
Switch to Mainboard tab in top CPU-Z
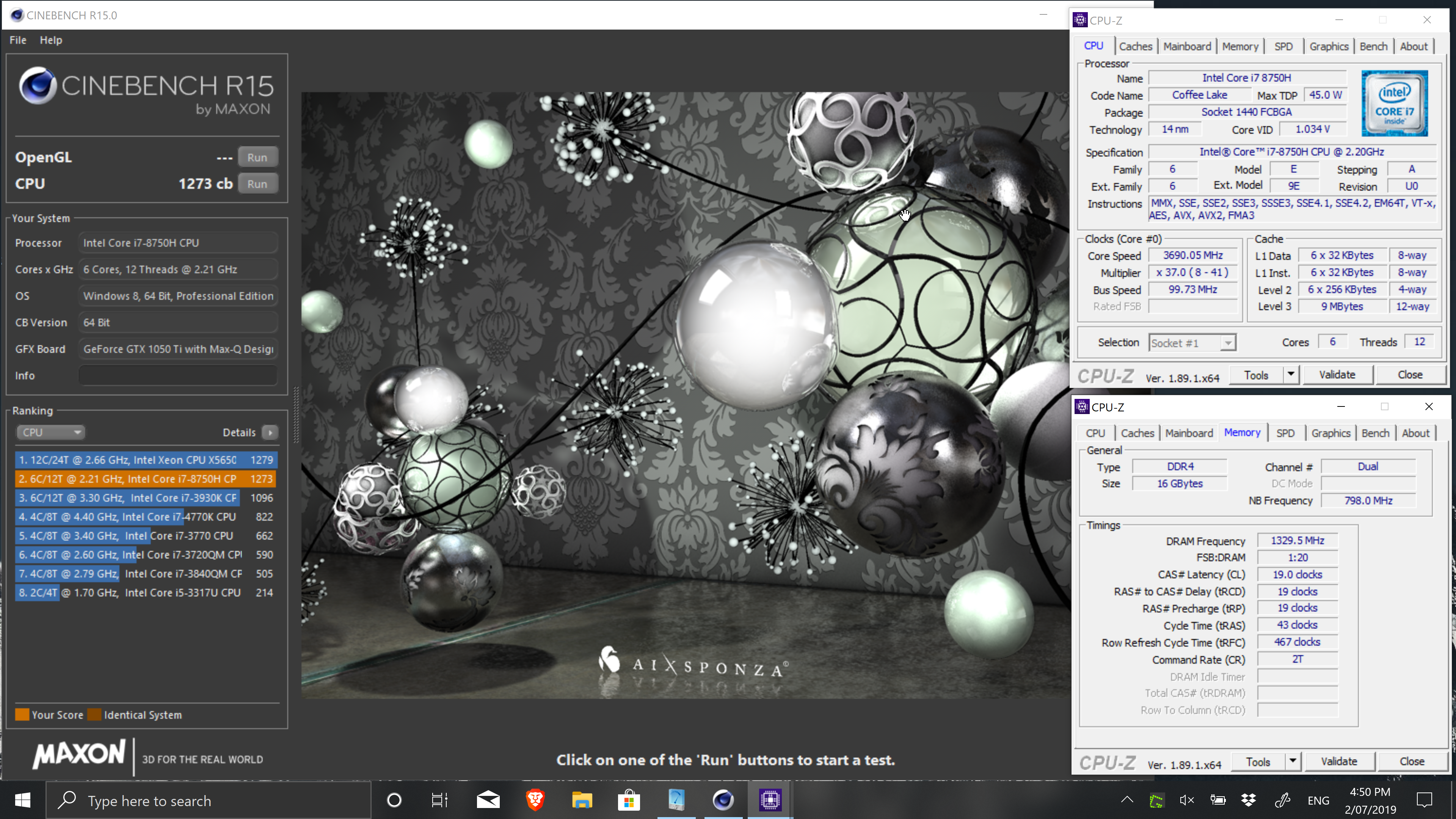point(1187,46)
